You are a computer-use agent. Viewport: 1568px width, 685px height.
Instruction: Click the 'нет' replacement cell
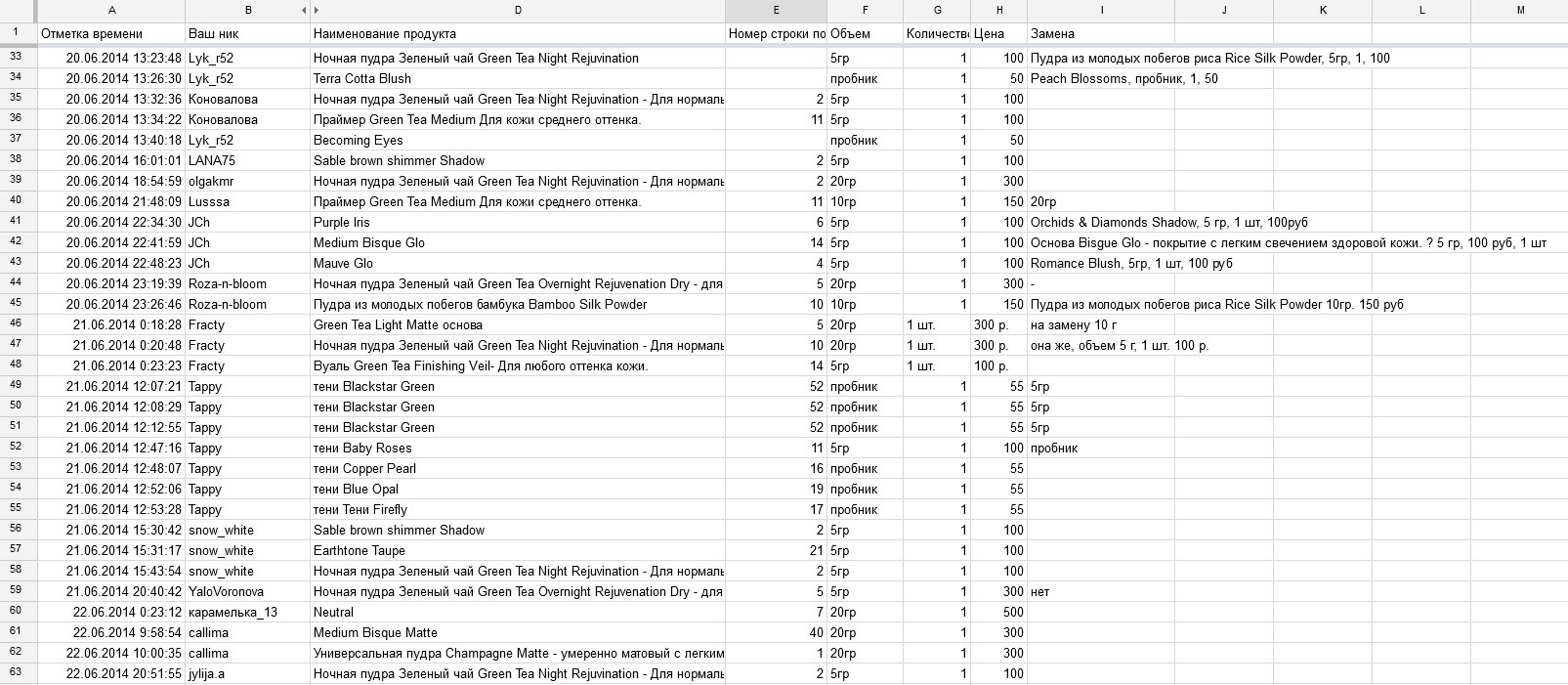click(x=1101, y=591)
